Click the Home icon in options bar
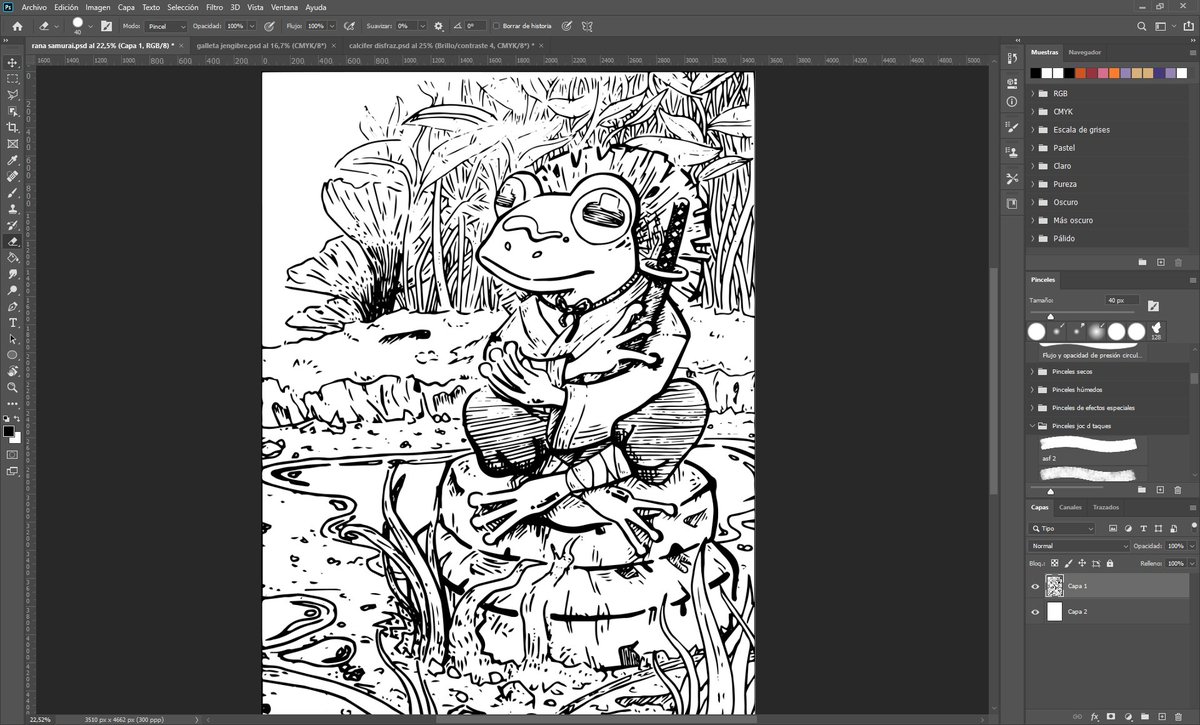Viewport: 1200px width, 725px height. click(16, 25)
